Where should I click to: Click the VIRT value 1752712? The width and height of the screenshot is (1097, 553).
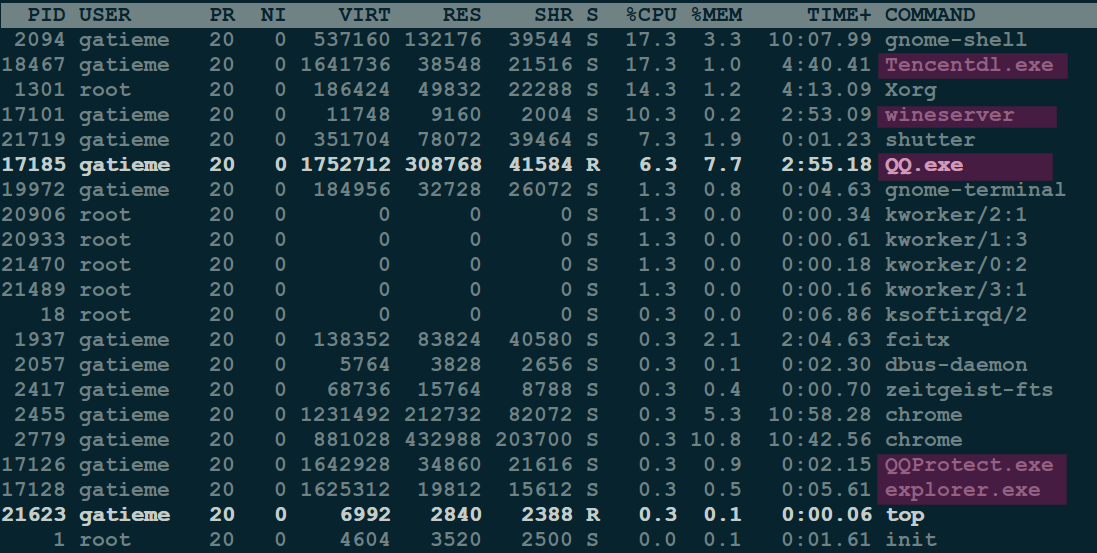[345, 165]
